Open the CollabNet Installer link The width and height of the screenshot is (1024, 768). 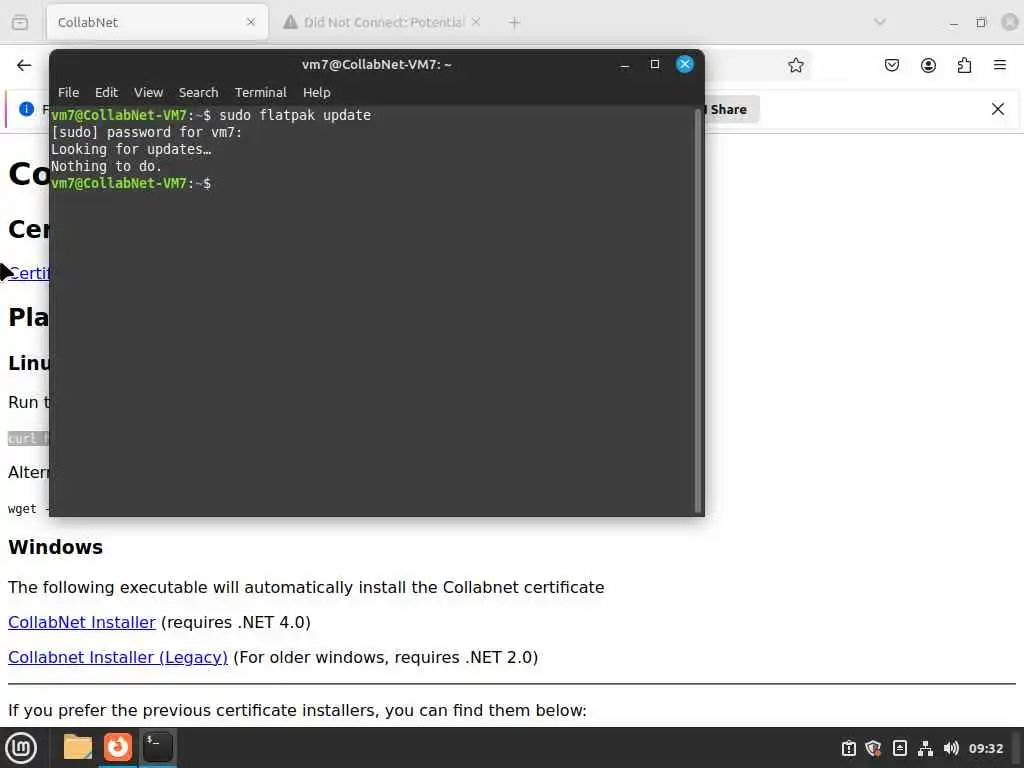(82, 622)
